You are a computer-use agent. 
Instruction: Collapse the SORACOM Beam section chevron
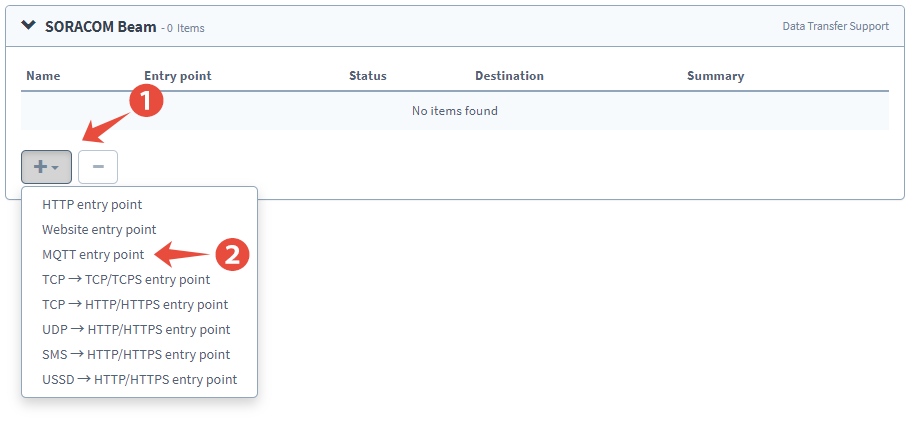(x=28, y=26)
